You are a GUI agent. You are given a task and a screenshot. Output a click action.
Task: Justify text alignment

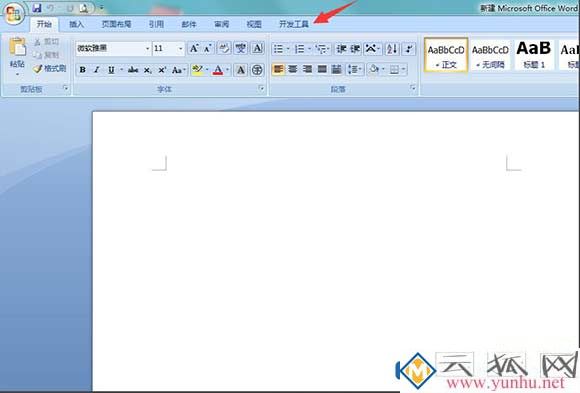tap(322, 69)
